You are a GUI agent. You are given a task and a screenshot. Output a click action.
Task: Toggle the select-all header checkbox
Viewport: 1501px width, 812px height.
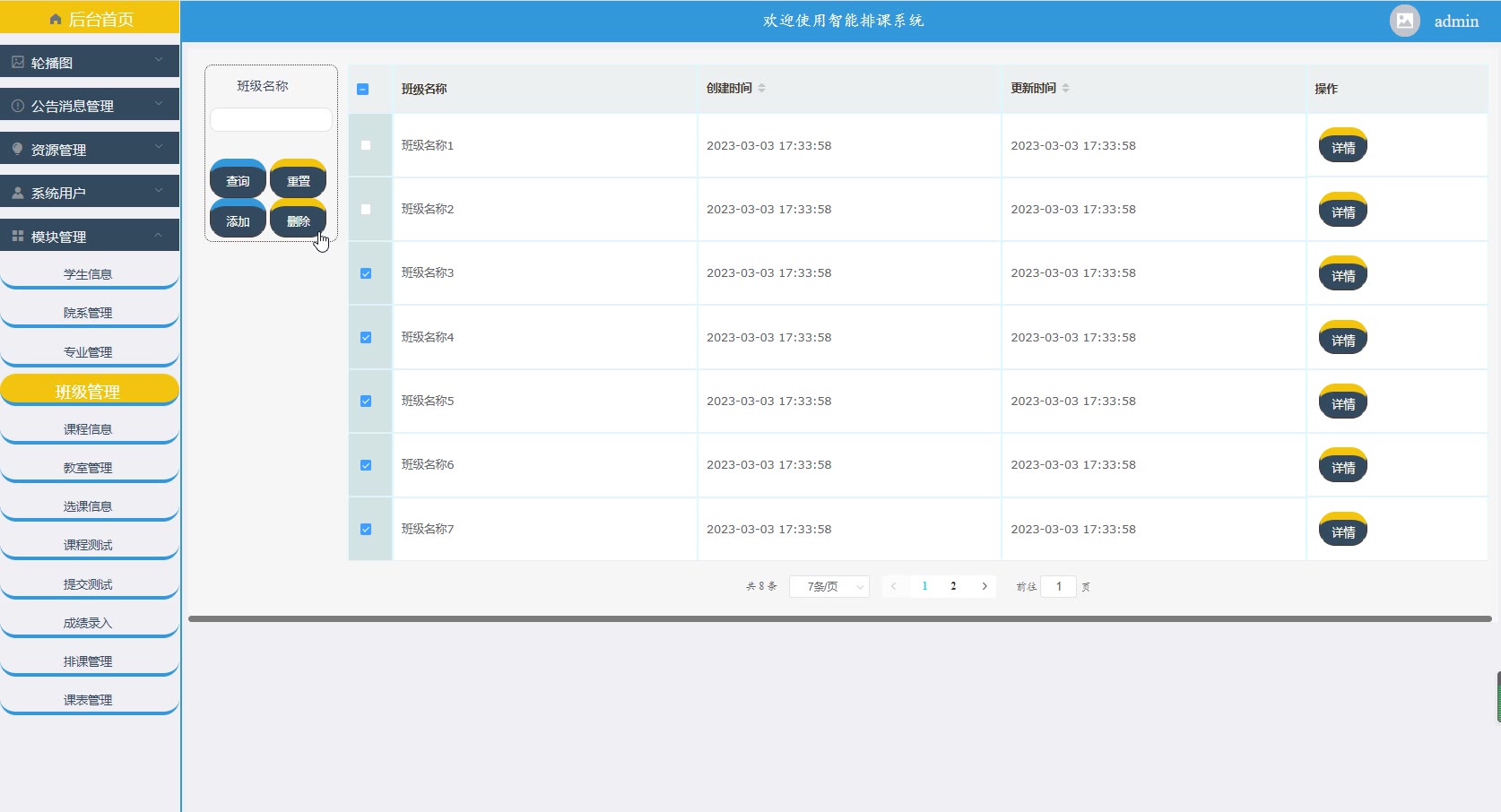(x=363, y=89)
